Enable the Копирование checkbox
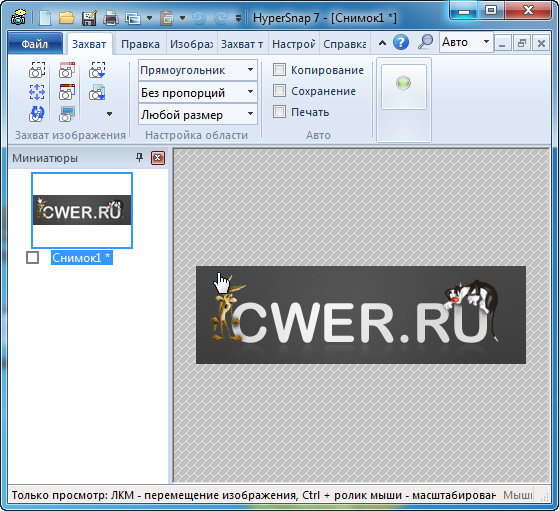 pyautogui.click(x=279, y=70)
